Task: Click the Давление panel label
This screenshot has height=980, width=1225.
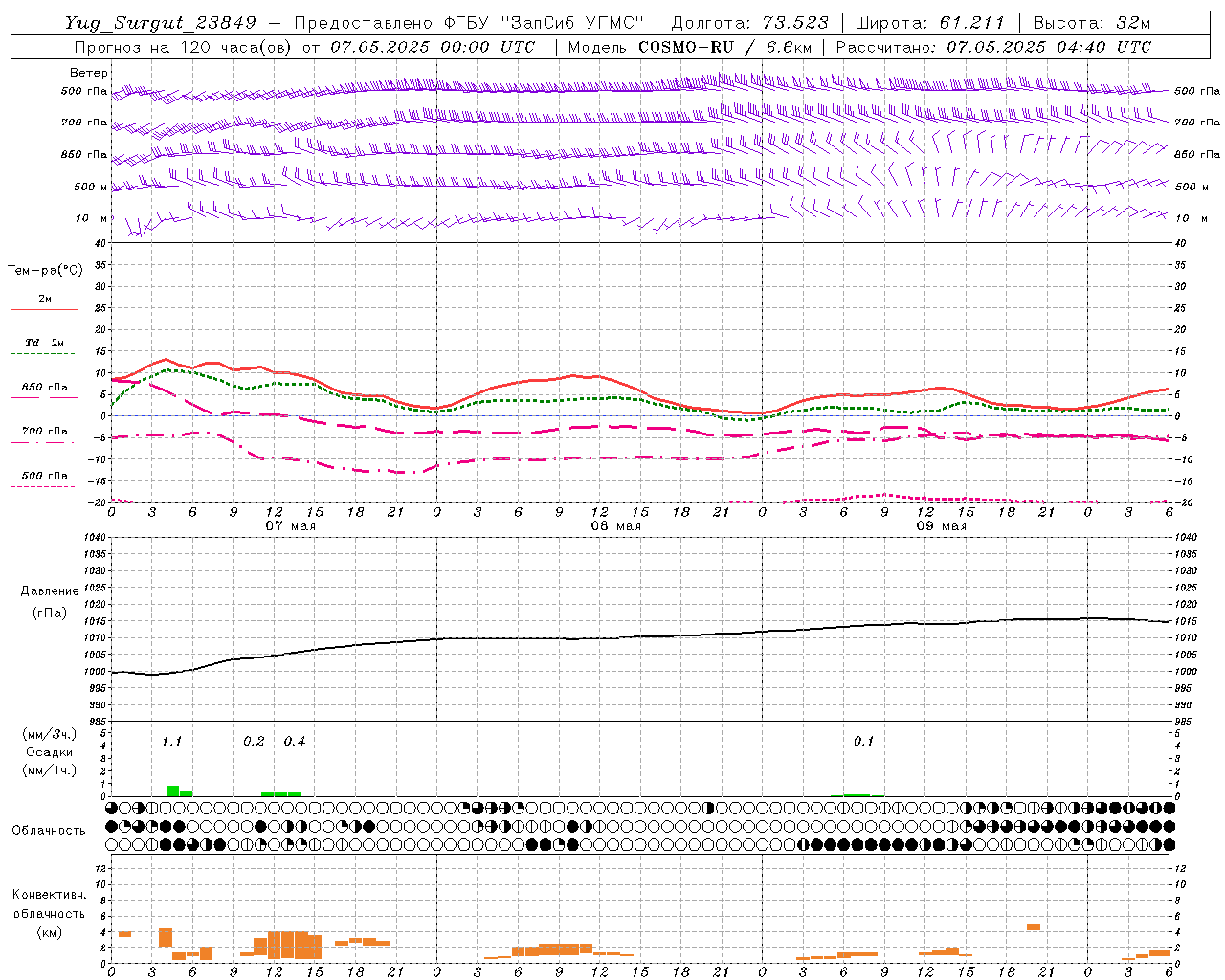Action: tap(50, 591)
